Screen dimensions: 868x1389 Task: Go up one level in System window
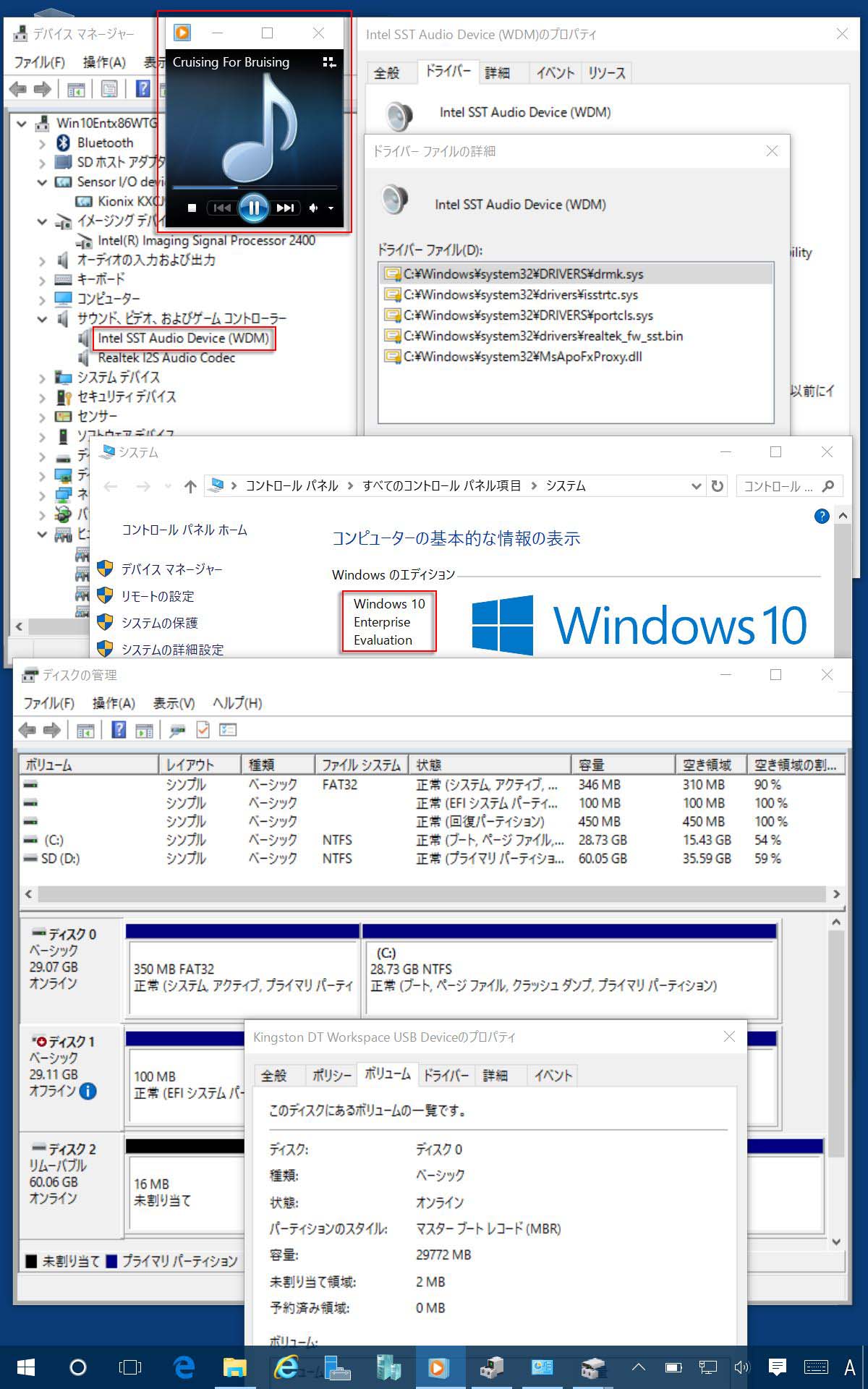pos(190,486)
